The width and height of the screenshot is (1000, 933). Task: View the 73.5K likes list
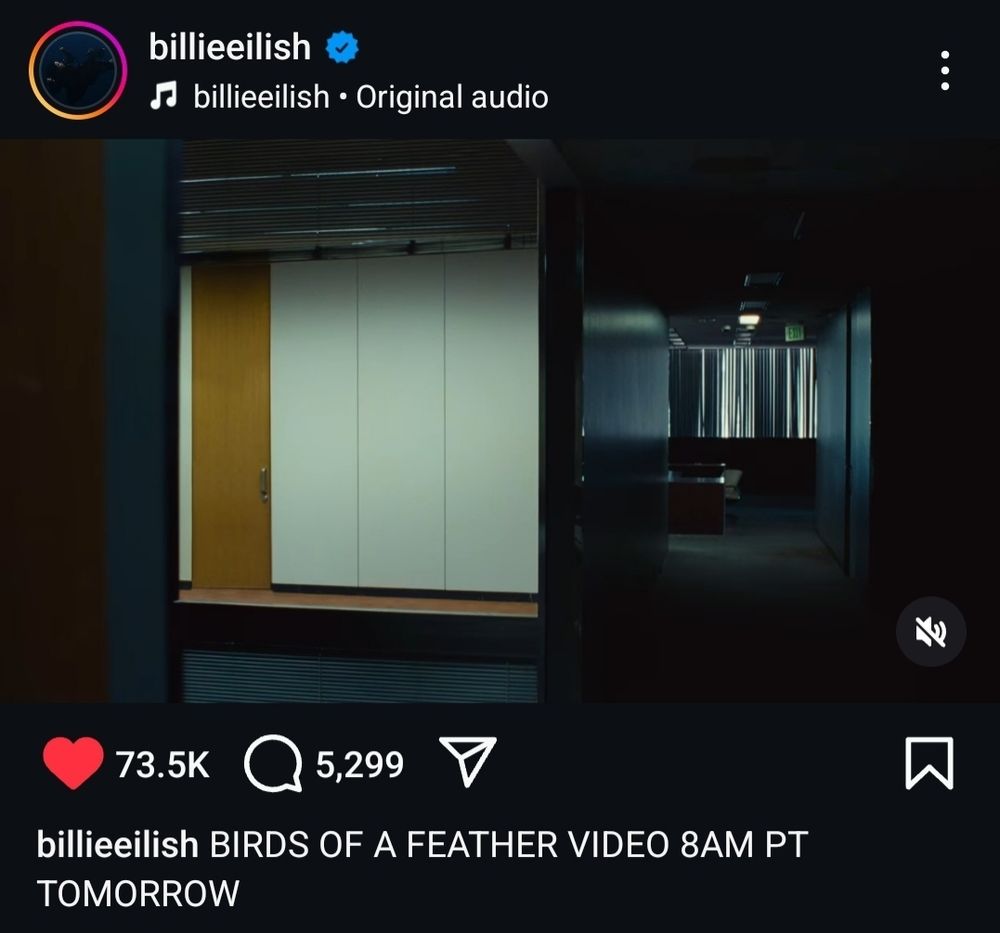[163, 764]
